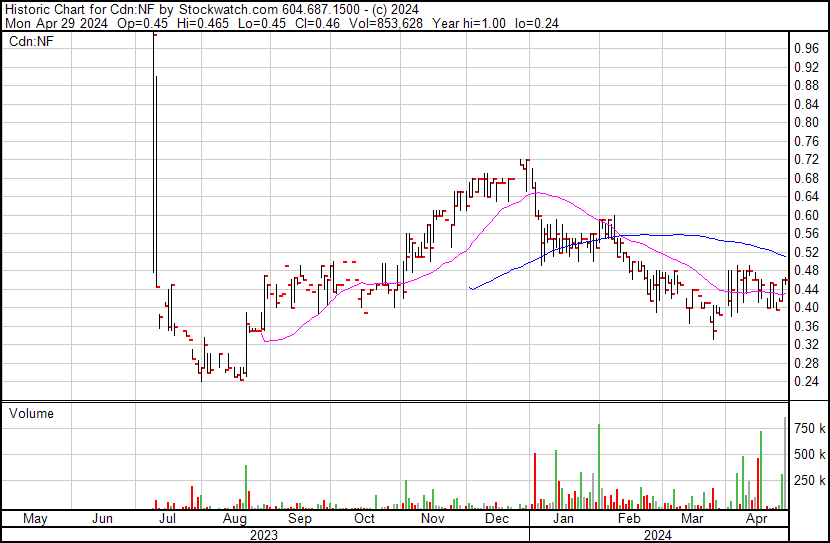
Task: Click the Dec month label
Action: [497, 518]
